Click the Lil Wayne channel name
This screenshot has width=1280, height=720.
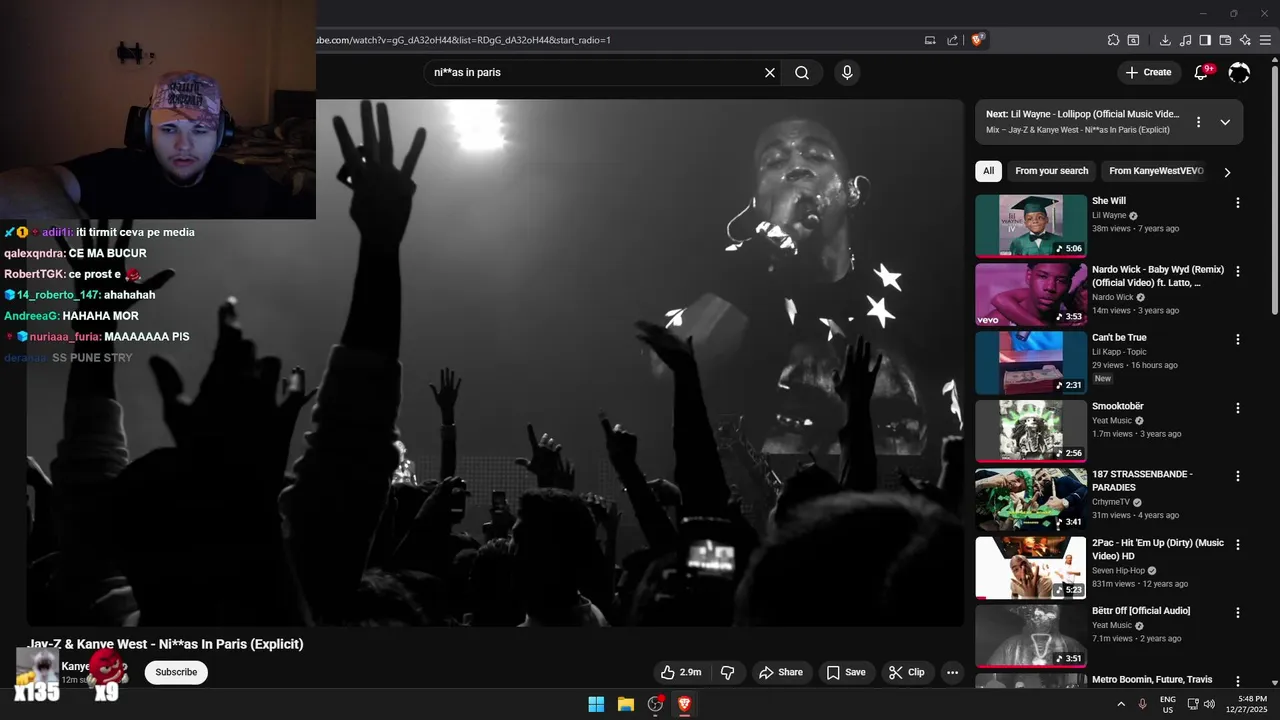(1109, 215)
